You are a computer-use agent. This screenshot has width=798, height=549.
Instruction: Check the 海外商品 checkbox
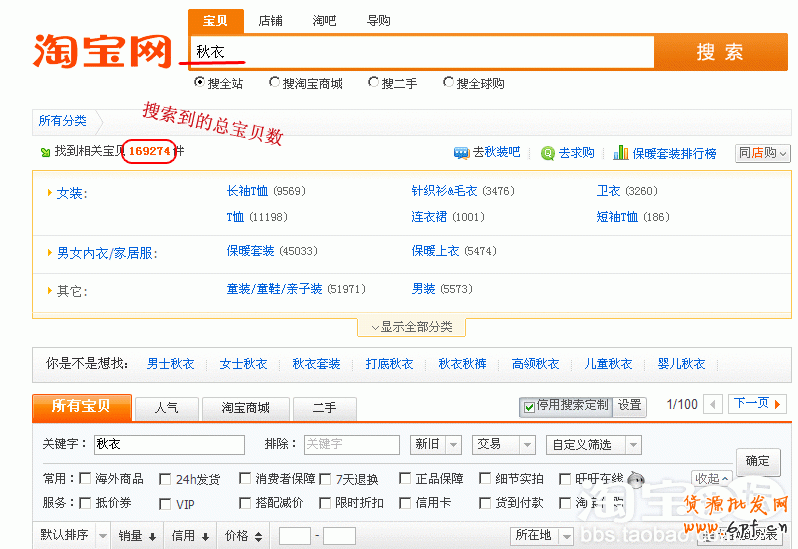85,479
